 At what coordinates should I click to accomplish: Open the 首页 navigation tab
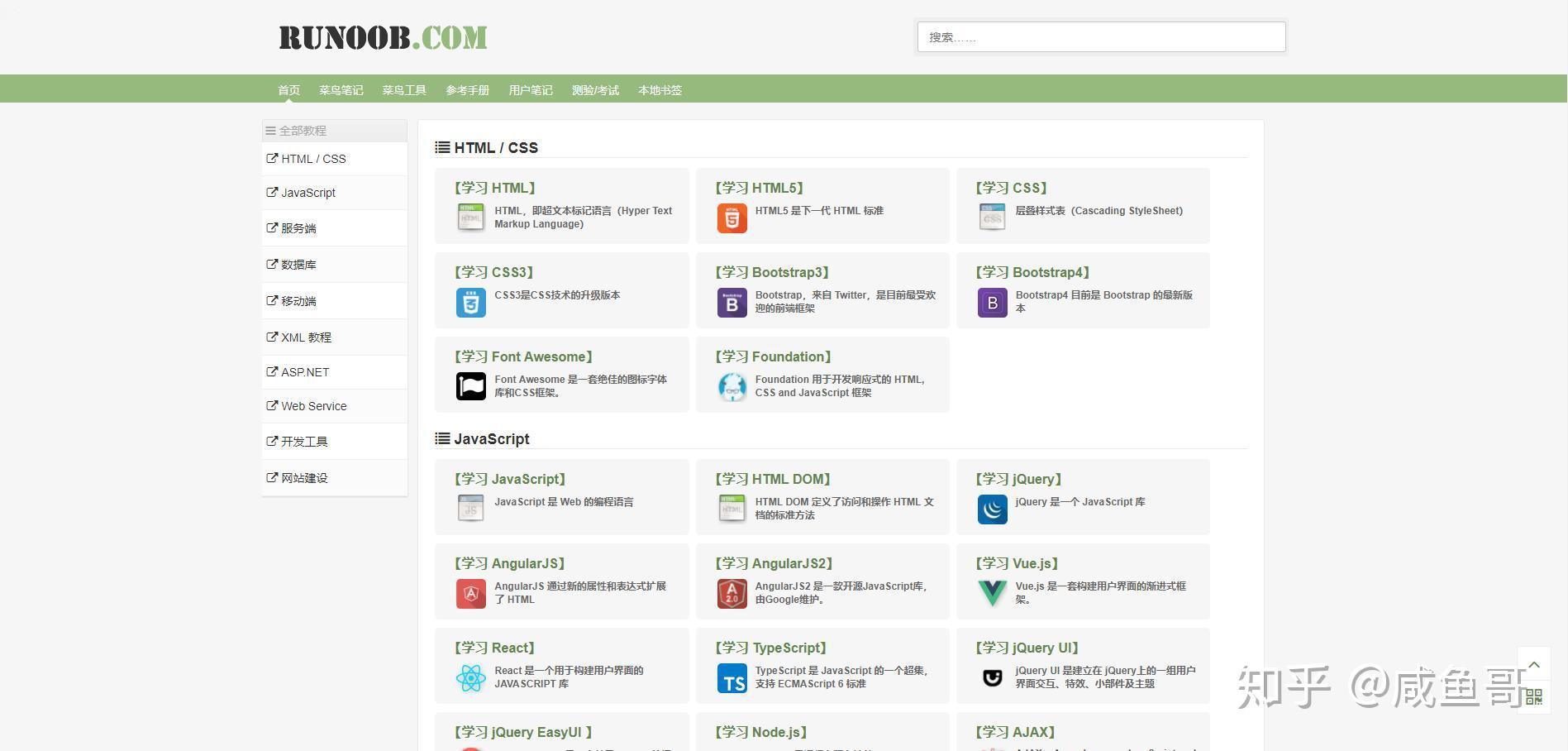pos(288,90)
